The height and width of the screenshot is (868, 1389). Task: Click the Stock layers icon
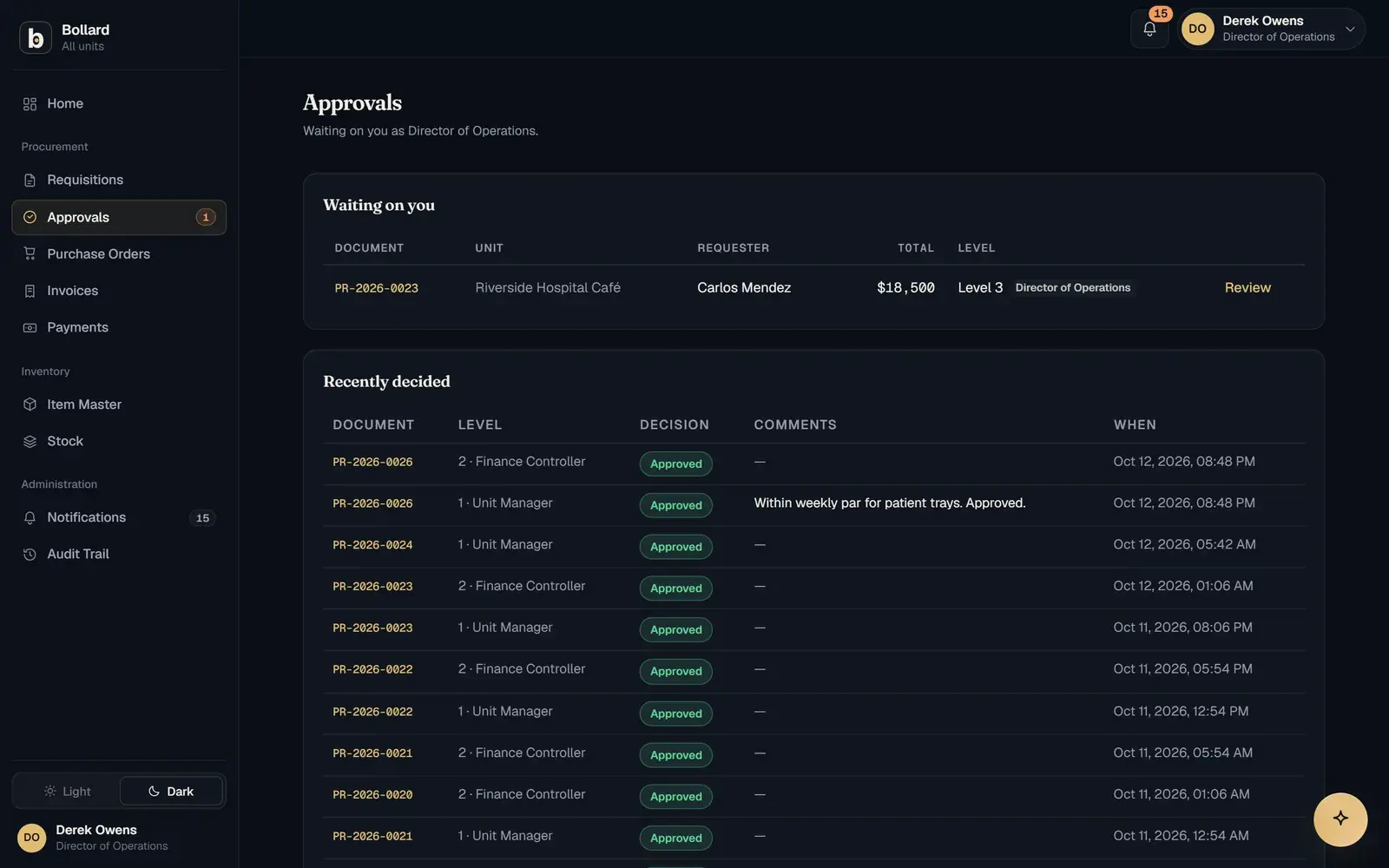click(30, 441)
